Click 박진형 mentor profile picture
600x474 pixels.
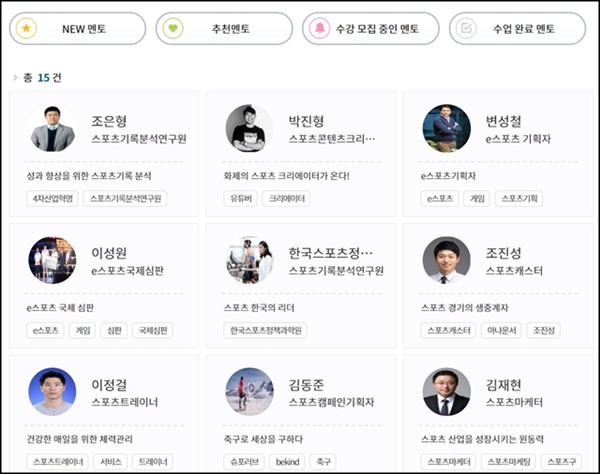pyautogui.click(x=250, y=129)
